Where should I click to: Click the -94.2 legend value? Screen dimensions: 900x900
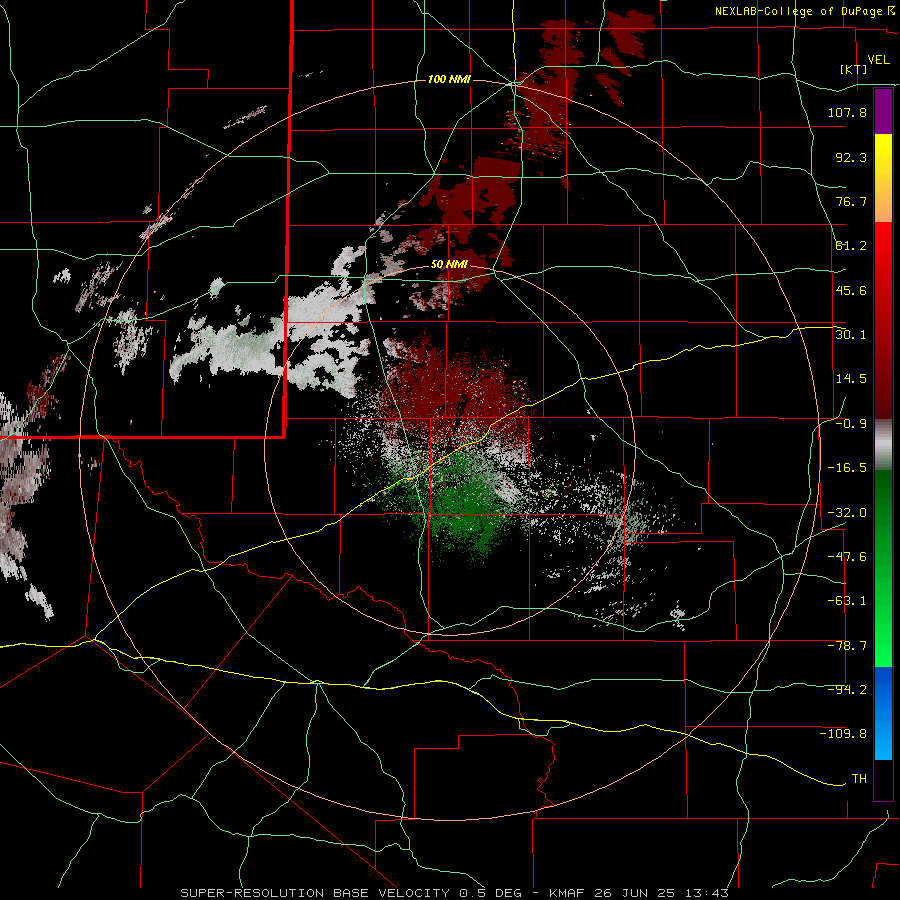tap(847, 690)
